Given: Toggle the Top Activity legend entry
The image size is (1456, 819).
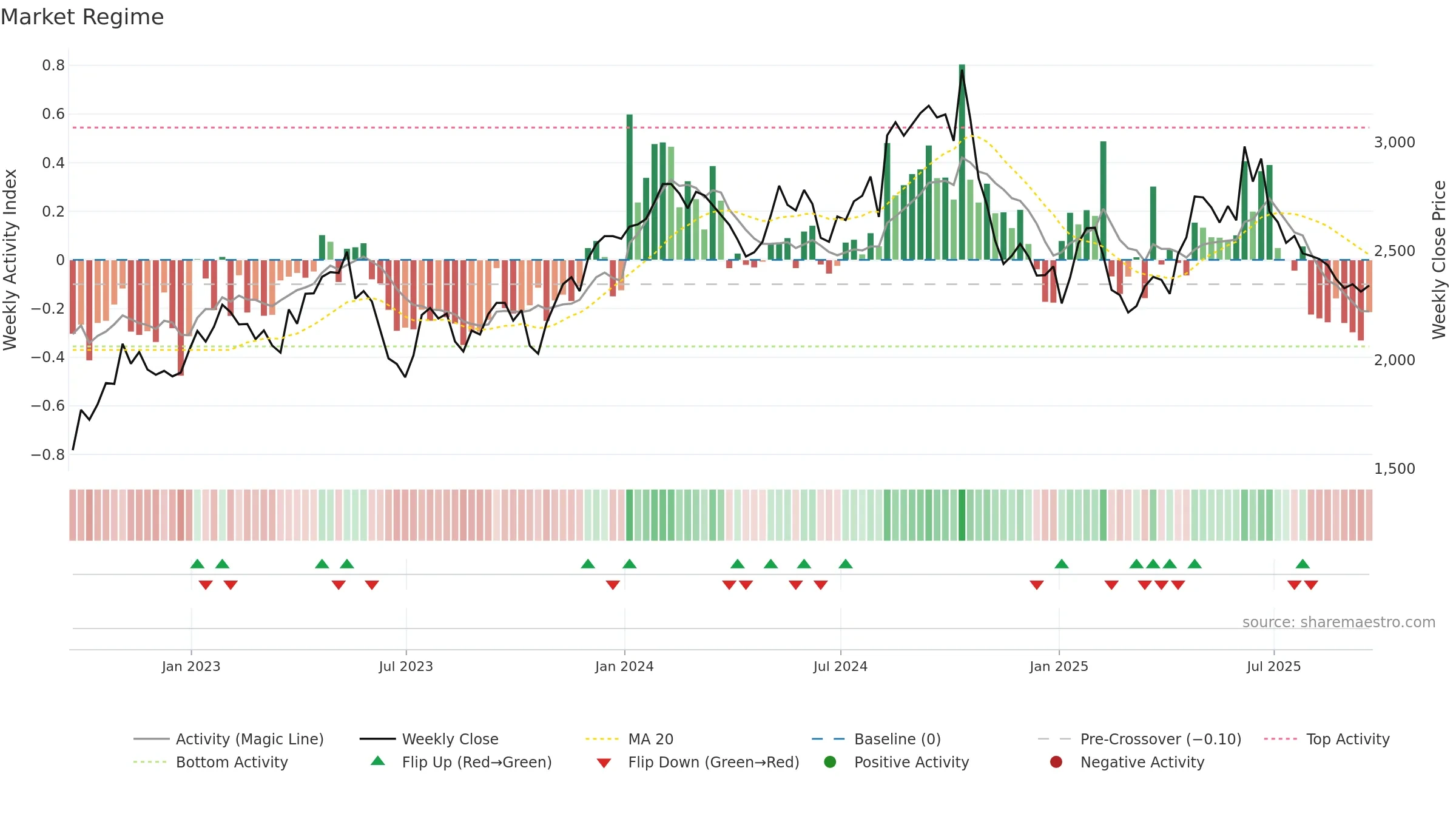Looking at the screenshot, I should (x=1327, y=739).
